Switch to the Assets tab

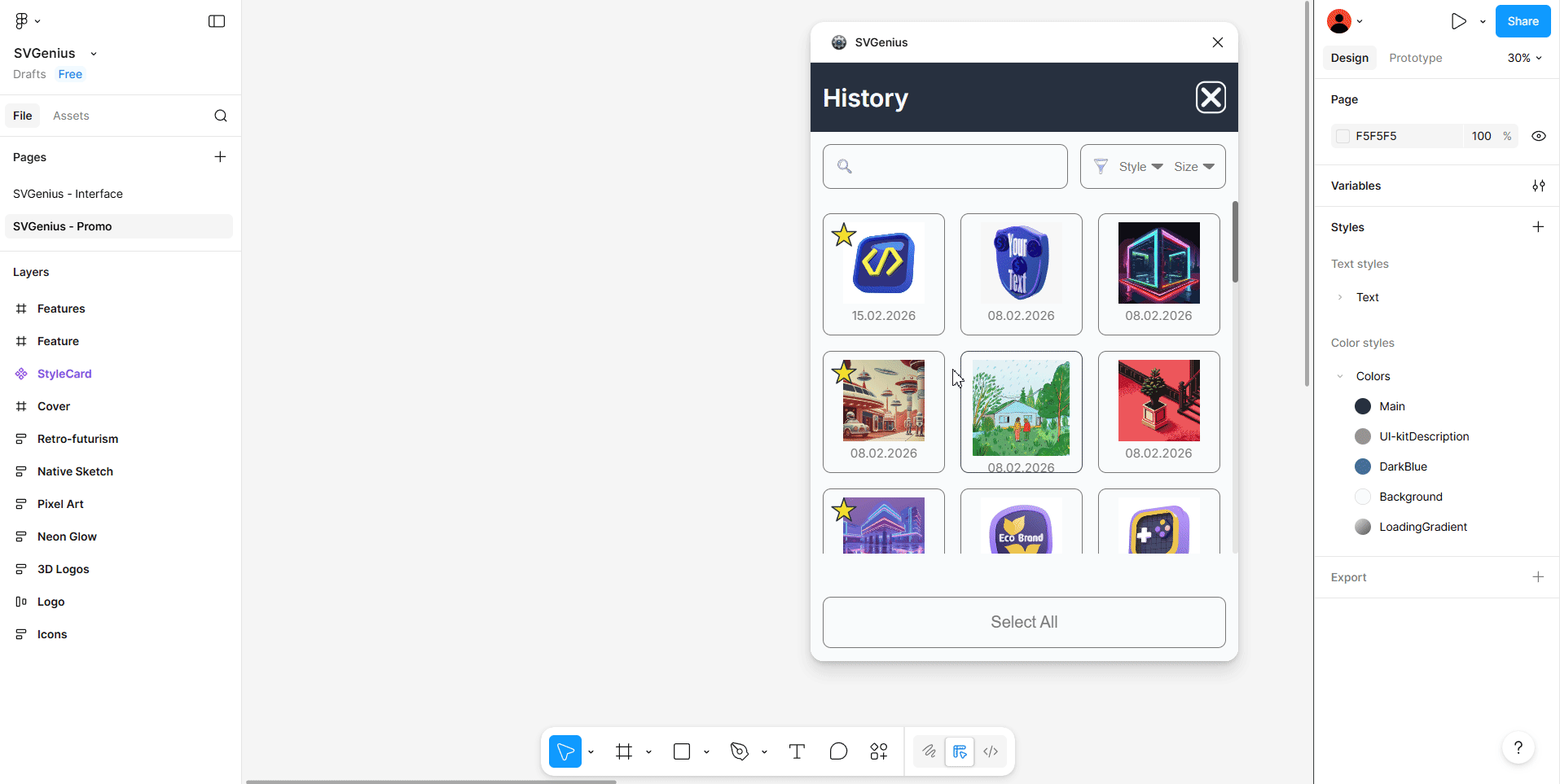tap(71, 116)
